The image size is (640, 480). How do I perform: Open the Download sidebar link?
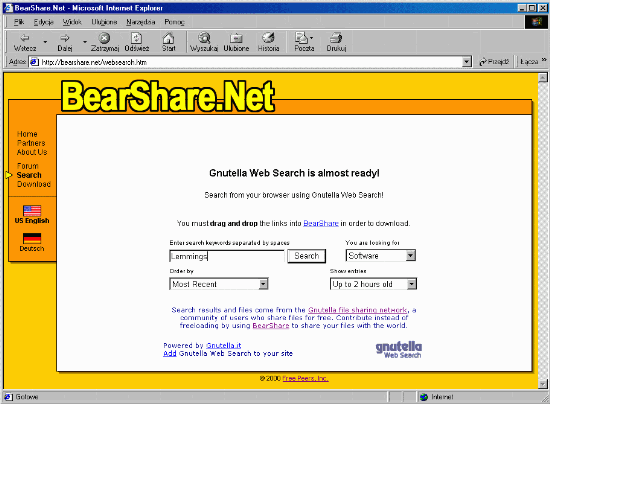[x=34, y=184]
